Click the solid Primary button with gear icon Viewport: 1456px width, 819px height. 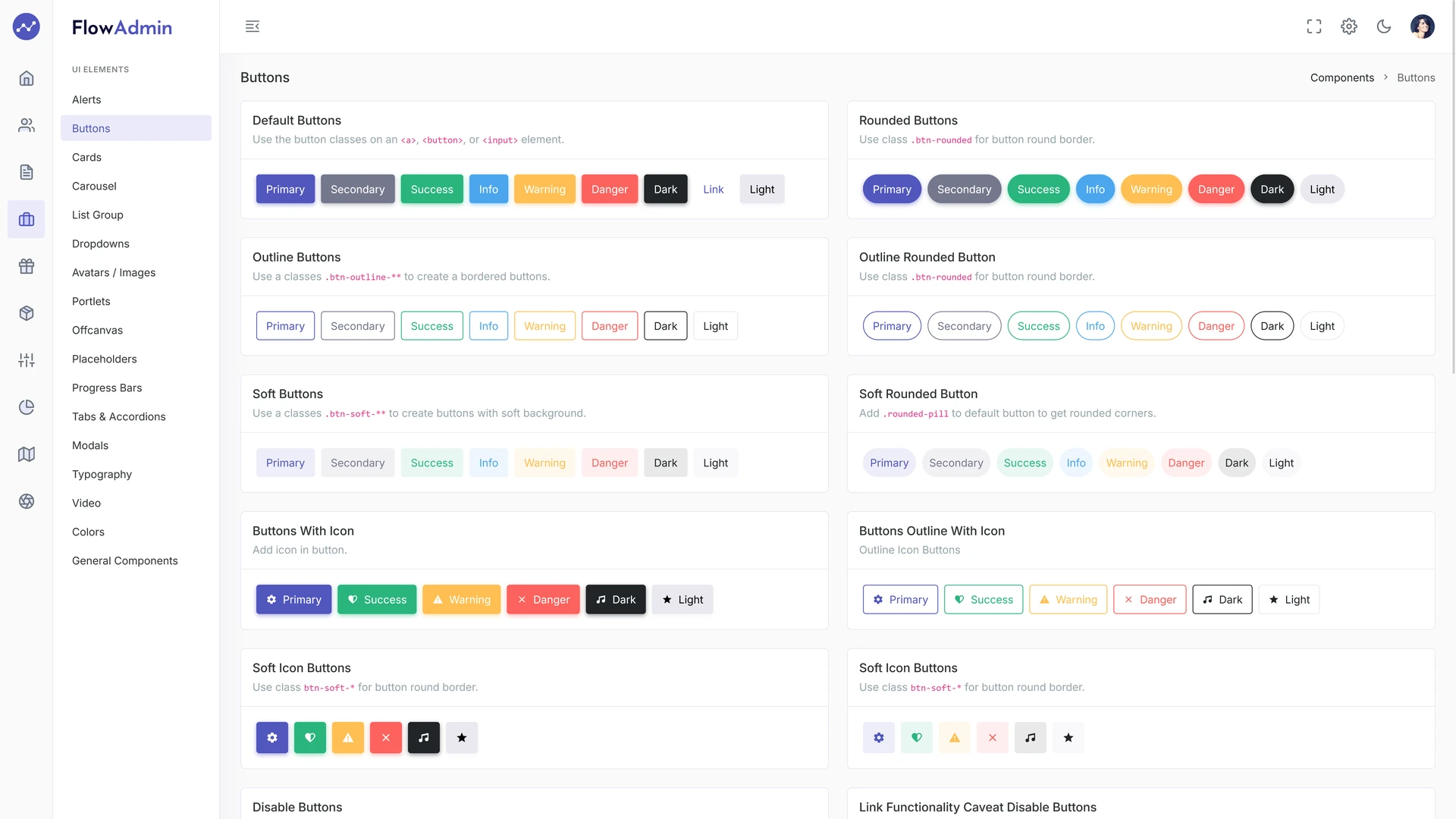coord(293,599)
